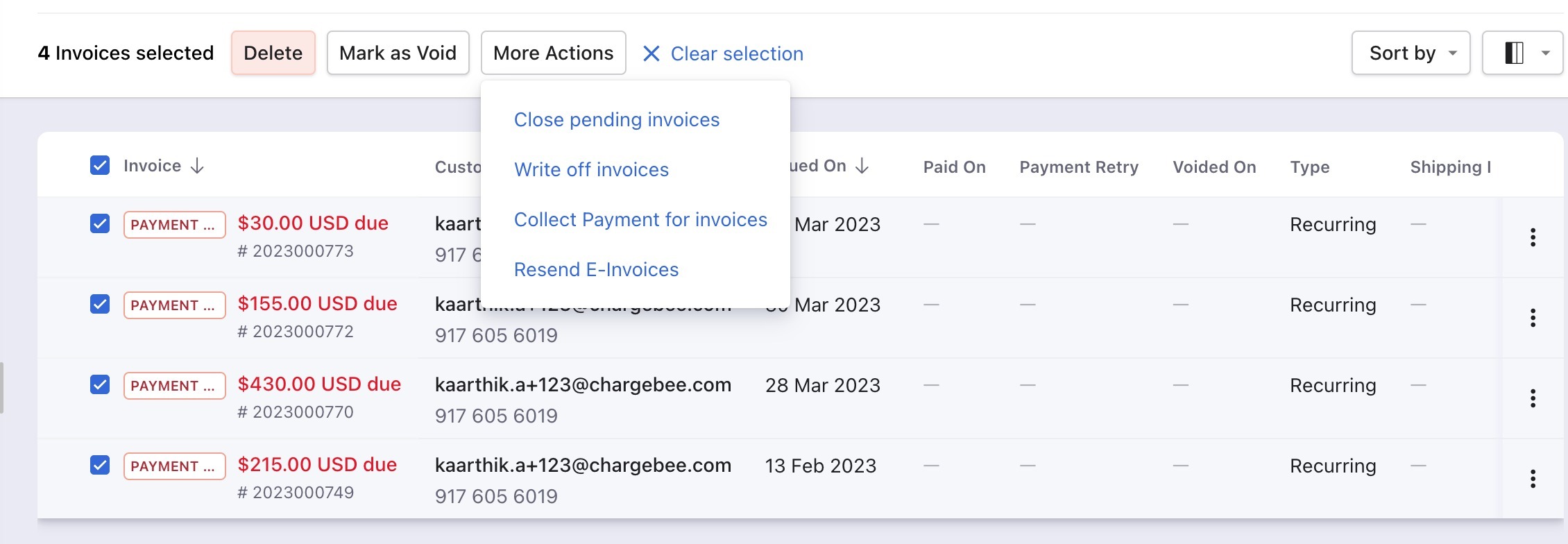Viewport: 1568px width, 544px height.
Task: Click the column layout icon
Action: point(1514,53)
